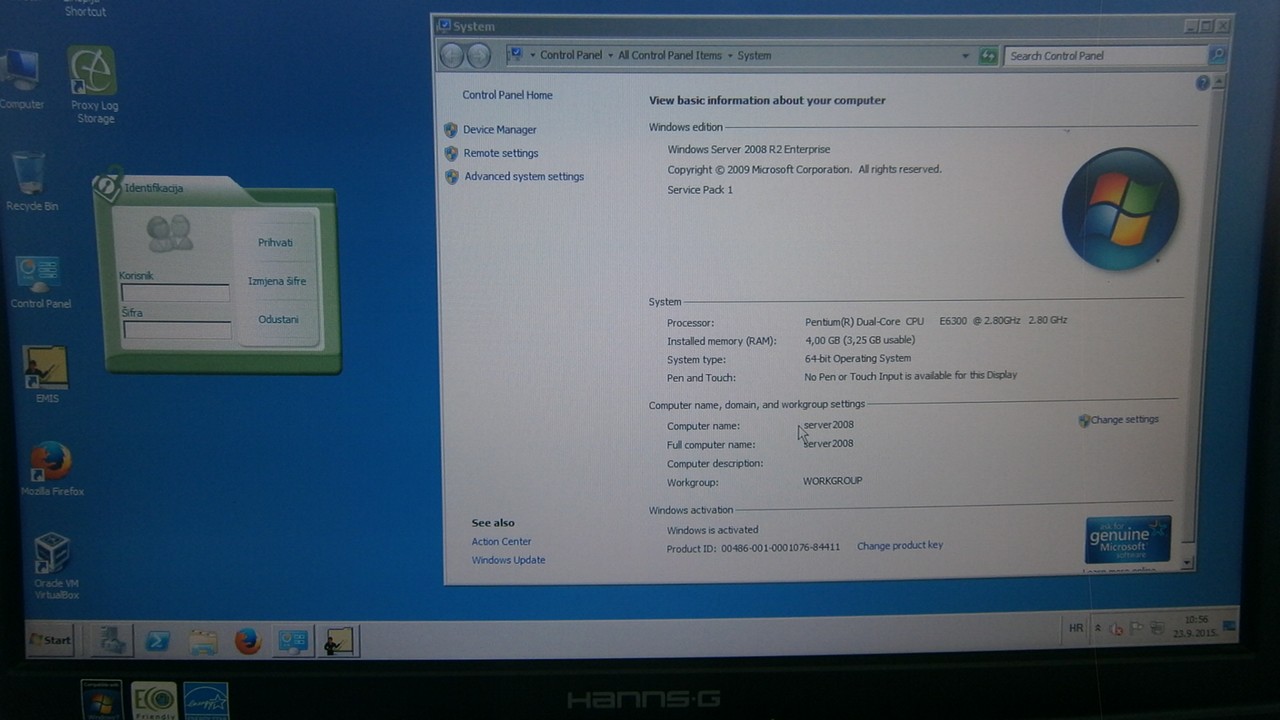Click the help question mark icon
Screen dimensions: 1280x720
(1203, 83)
